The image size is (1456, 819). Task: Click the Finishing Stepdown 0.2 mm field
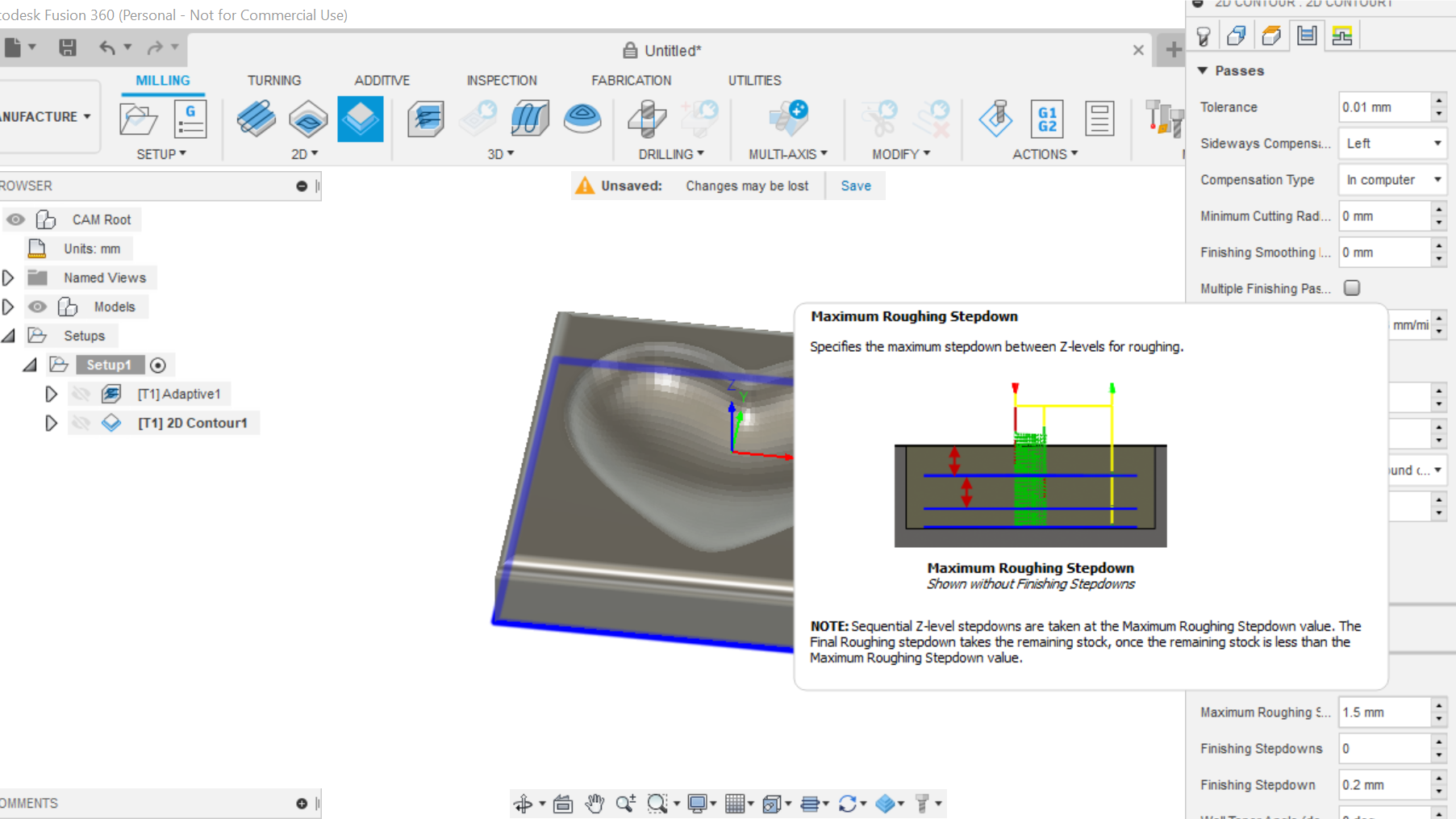[1384, 785]
